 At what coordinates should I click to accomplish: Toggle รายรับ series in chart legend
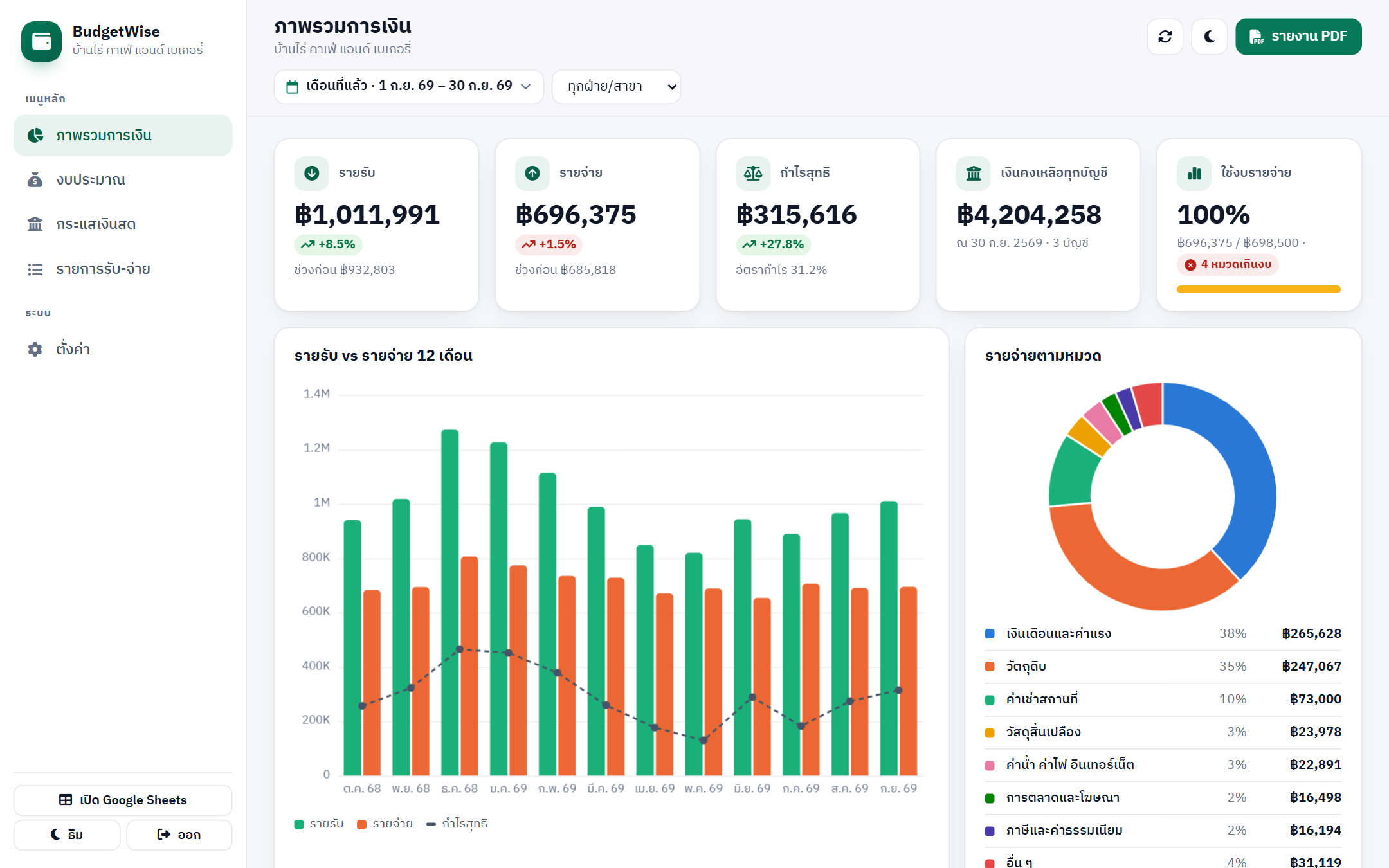coord(319,824)
